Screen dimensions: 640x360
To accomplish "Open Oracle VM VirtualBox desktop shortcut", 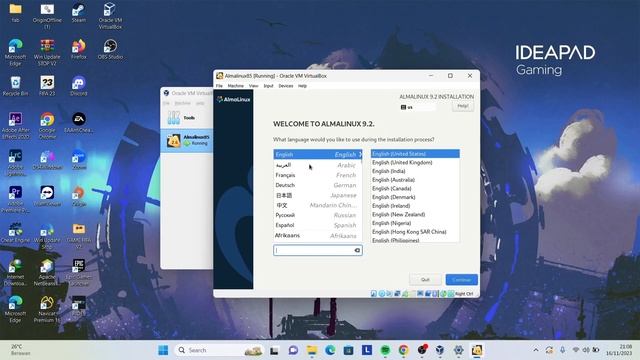I will (110, 16).
